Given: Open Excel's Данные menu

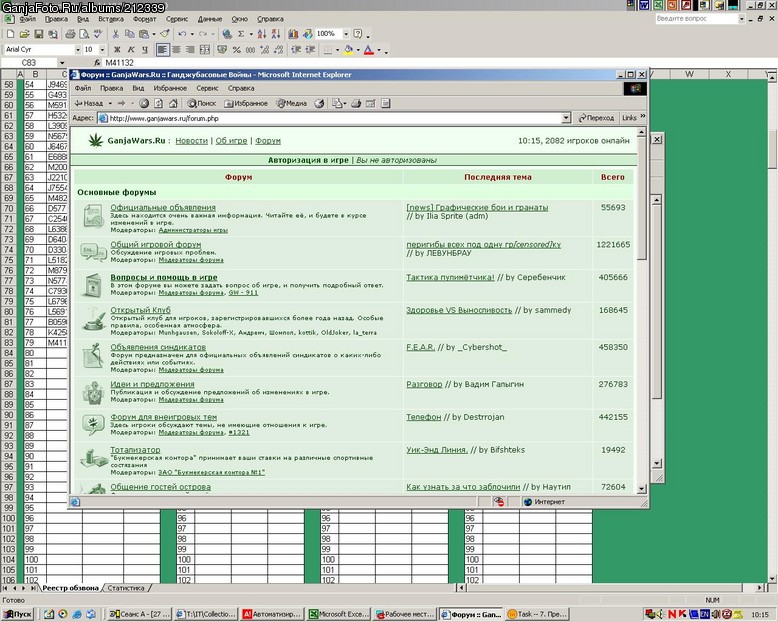Looking at the screenshot, I should click(x=210, y=19).
